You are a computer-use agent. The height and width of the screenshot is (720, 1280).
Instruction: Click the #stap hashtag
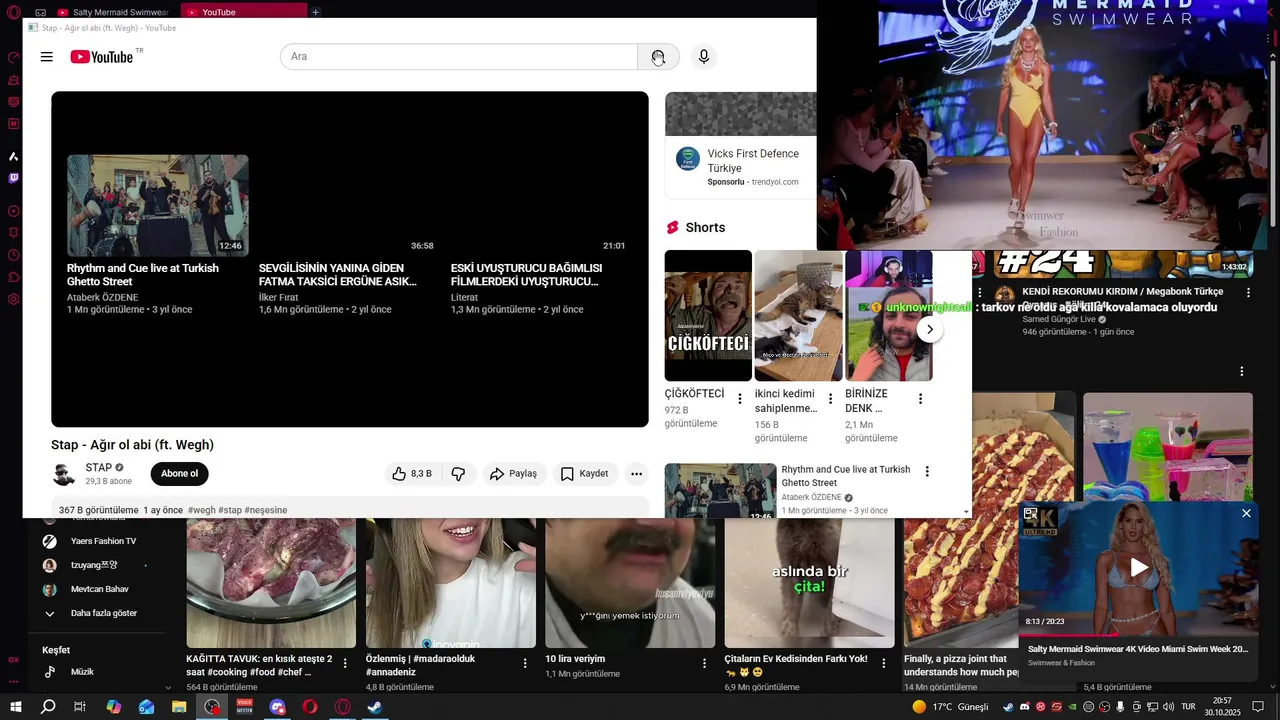(x=230, y=510)
